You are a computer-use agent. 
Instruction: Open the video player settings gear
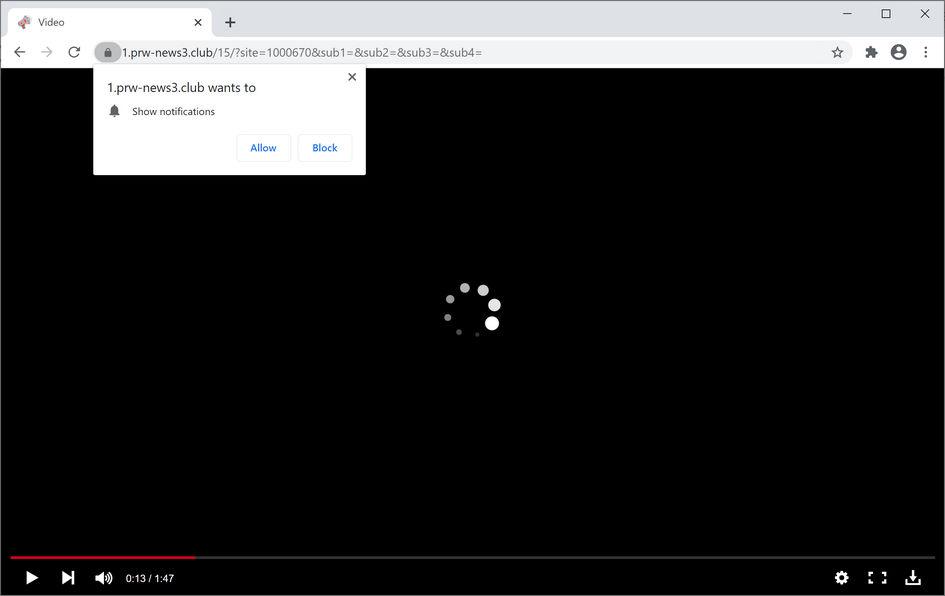842,578
